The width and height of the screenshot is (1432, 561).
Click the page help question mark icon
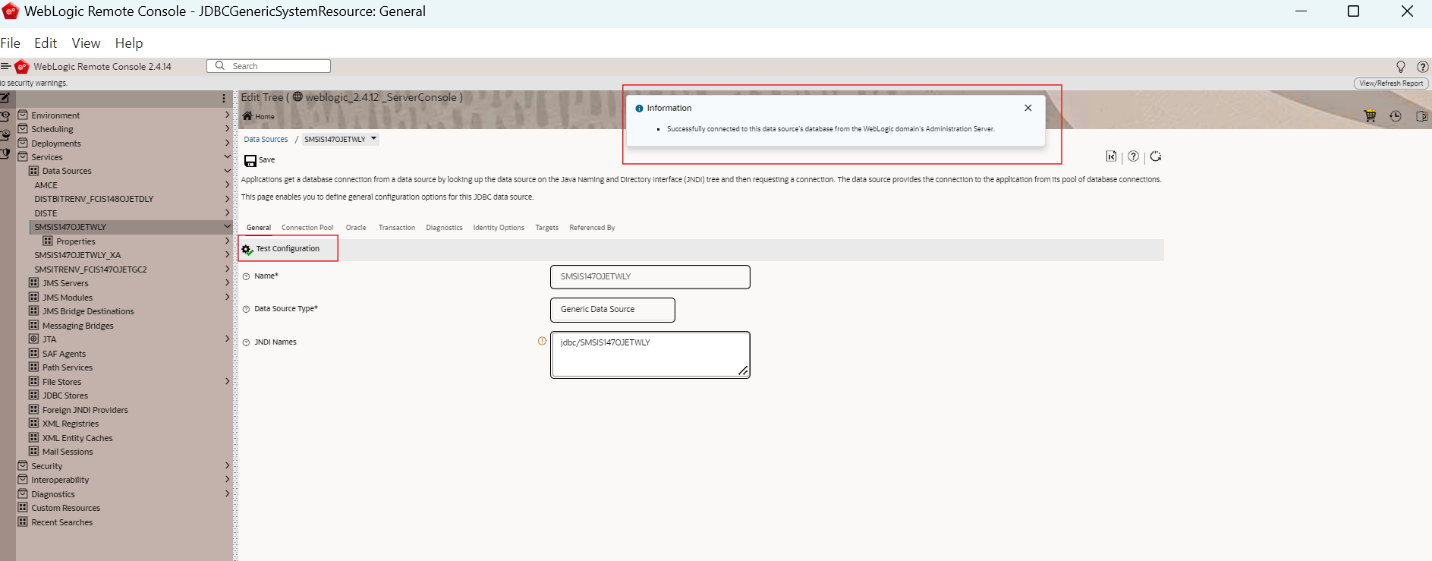coord(1133,156)
